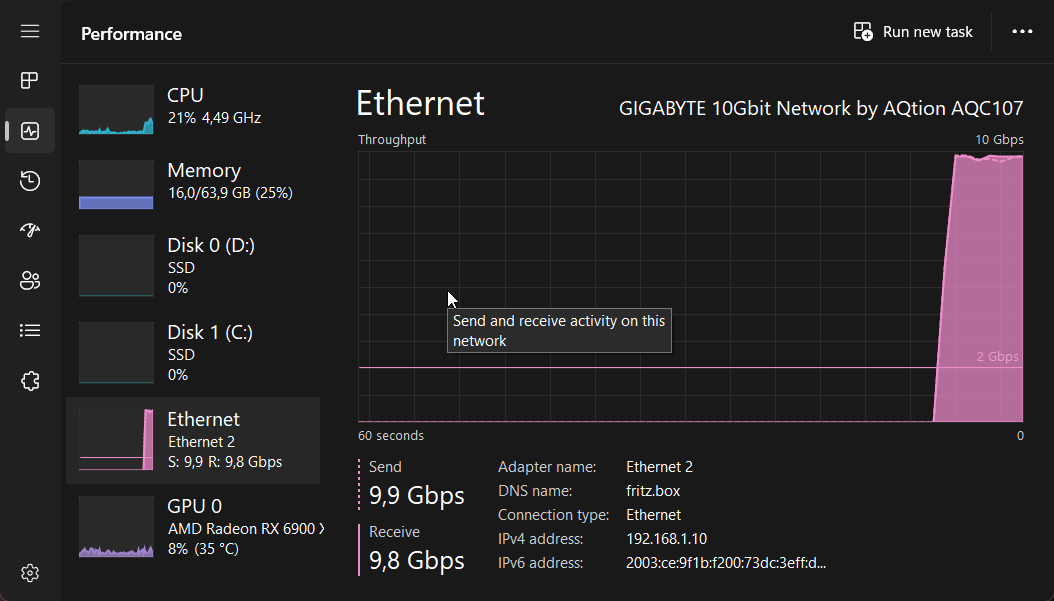This screenshot has width=1054, height=601.
Task: Select the Ethernet sidebar item
Action: pyautogui.click(x=193, y=440)
